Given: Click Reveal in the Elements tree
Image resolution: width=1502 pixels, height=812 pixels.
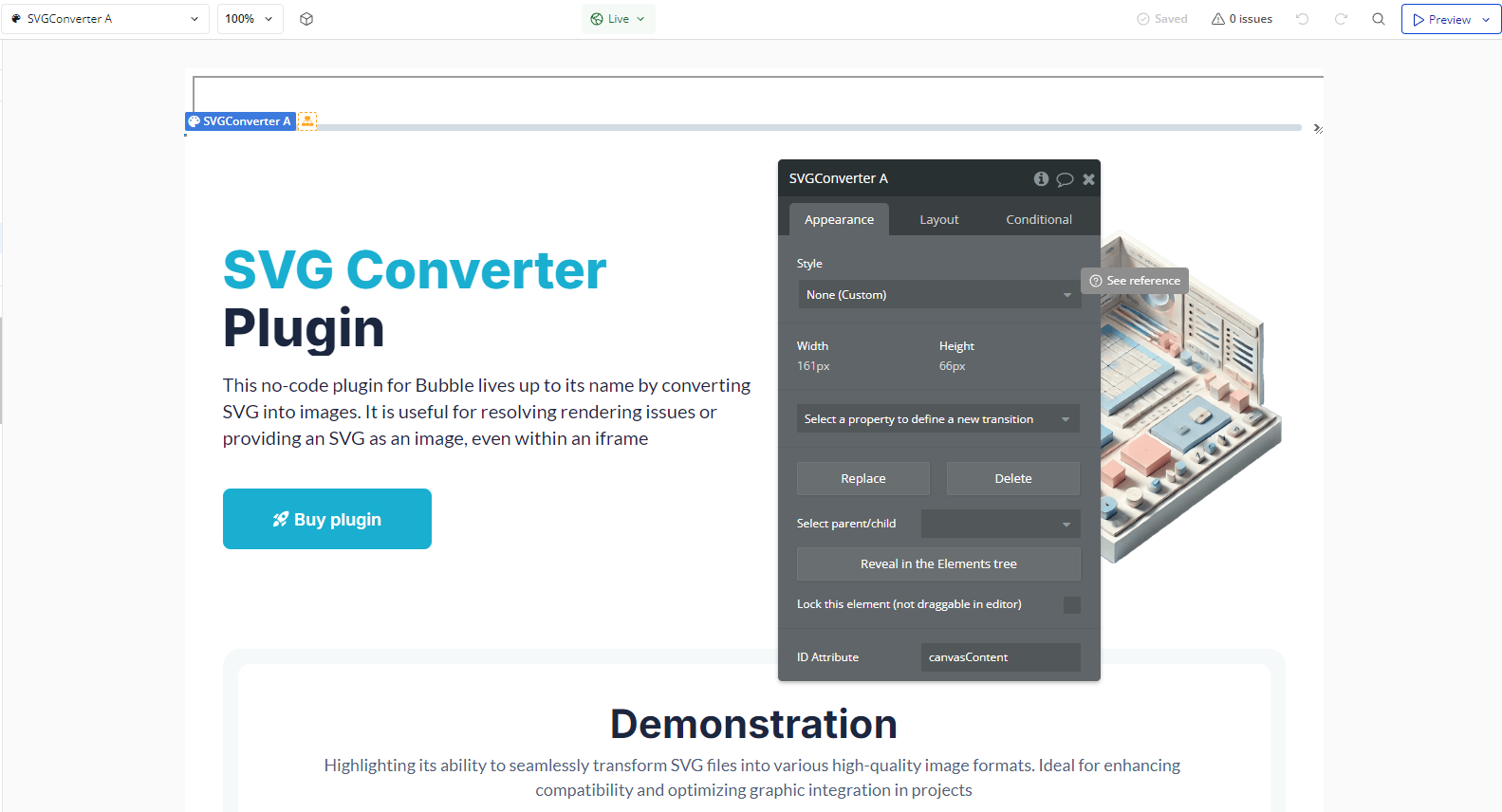Looking at the screenshot, I should pyautogui.click(x=937, y=564).
